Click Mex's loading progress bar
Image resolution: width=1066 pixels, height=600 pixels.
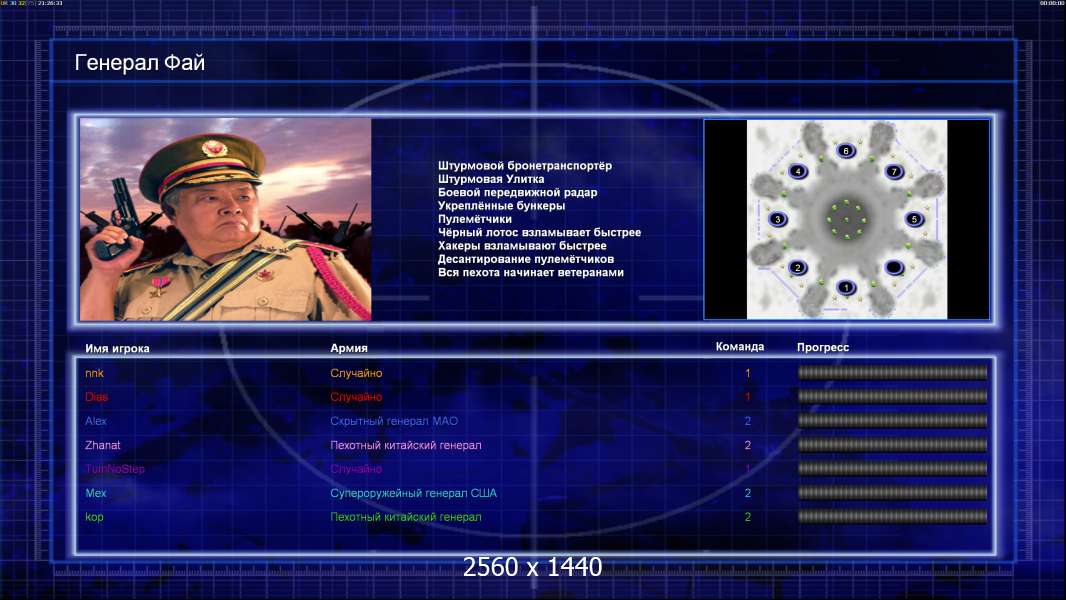point(893,493)
